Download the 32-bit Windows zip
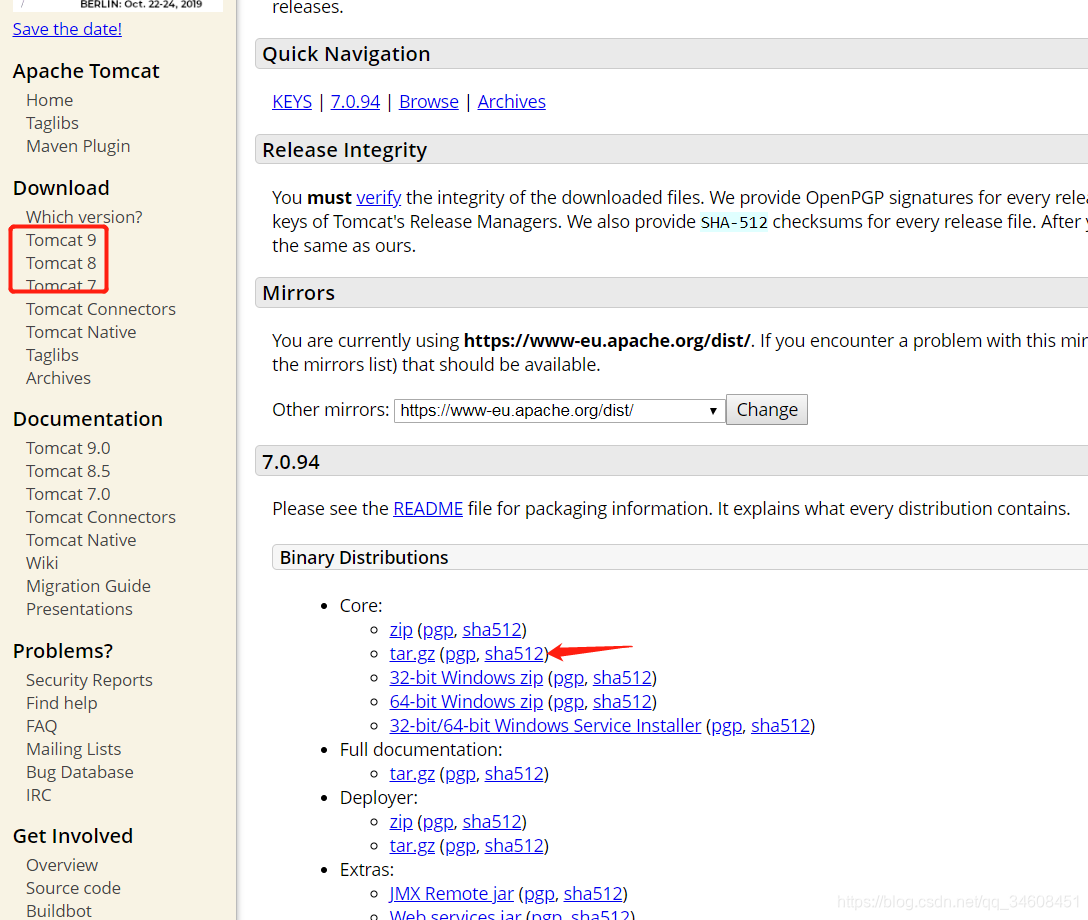This screenshot has width=1088, height=920. coord(466,677)
